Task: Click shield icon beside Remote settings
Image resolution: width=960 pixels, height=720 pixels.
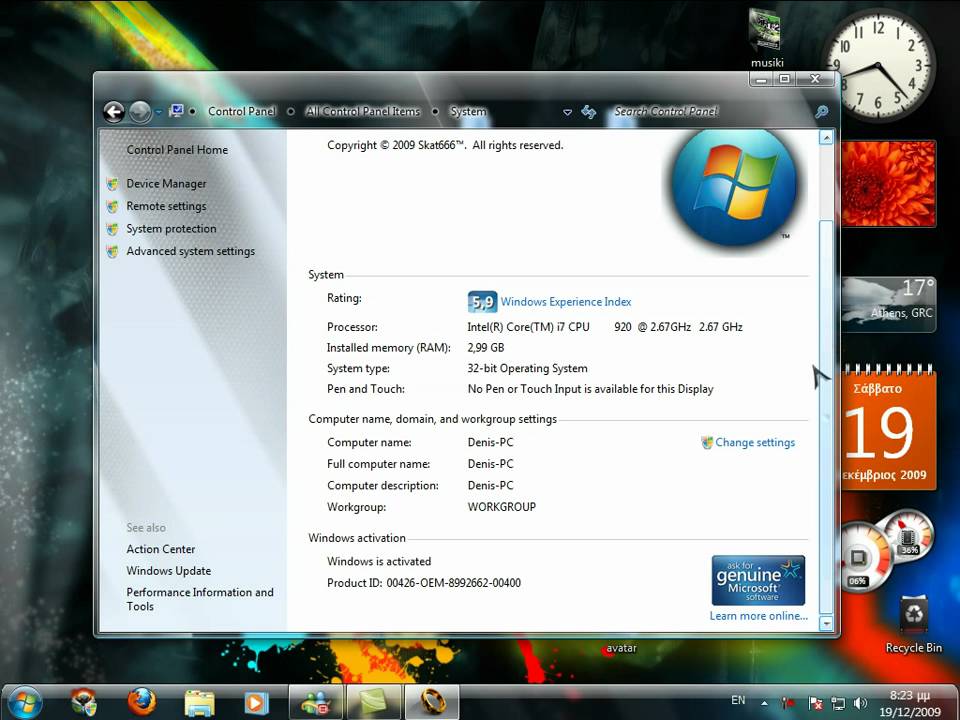Action: click(x=112, y=206)
